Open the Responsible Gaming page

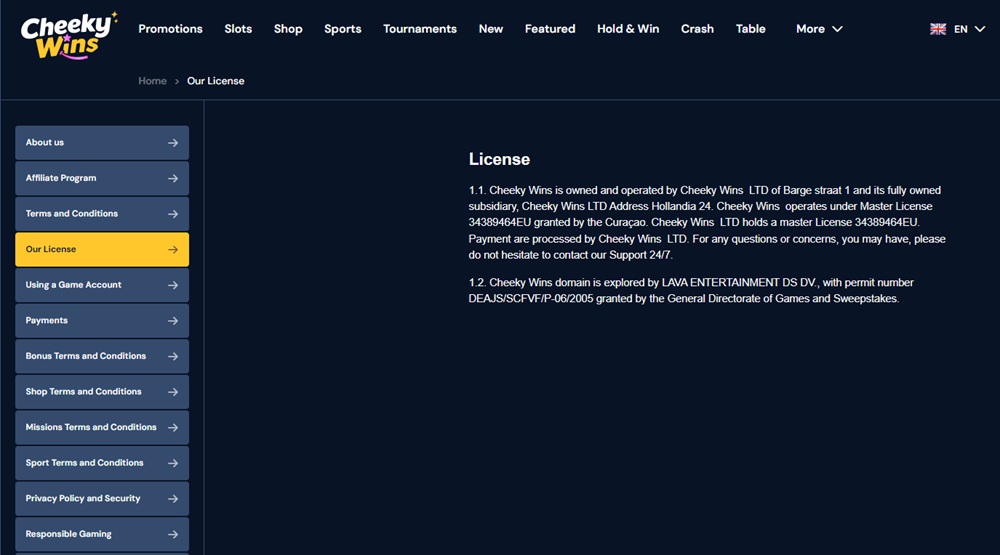[x=102, y=534]
